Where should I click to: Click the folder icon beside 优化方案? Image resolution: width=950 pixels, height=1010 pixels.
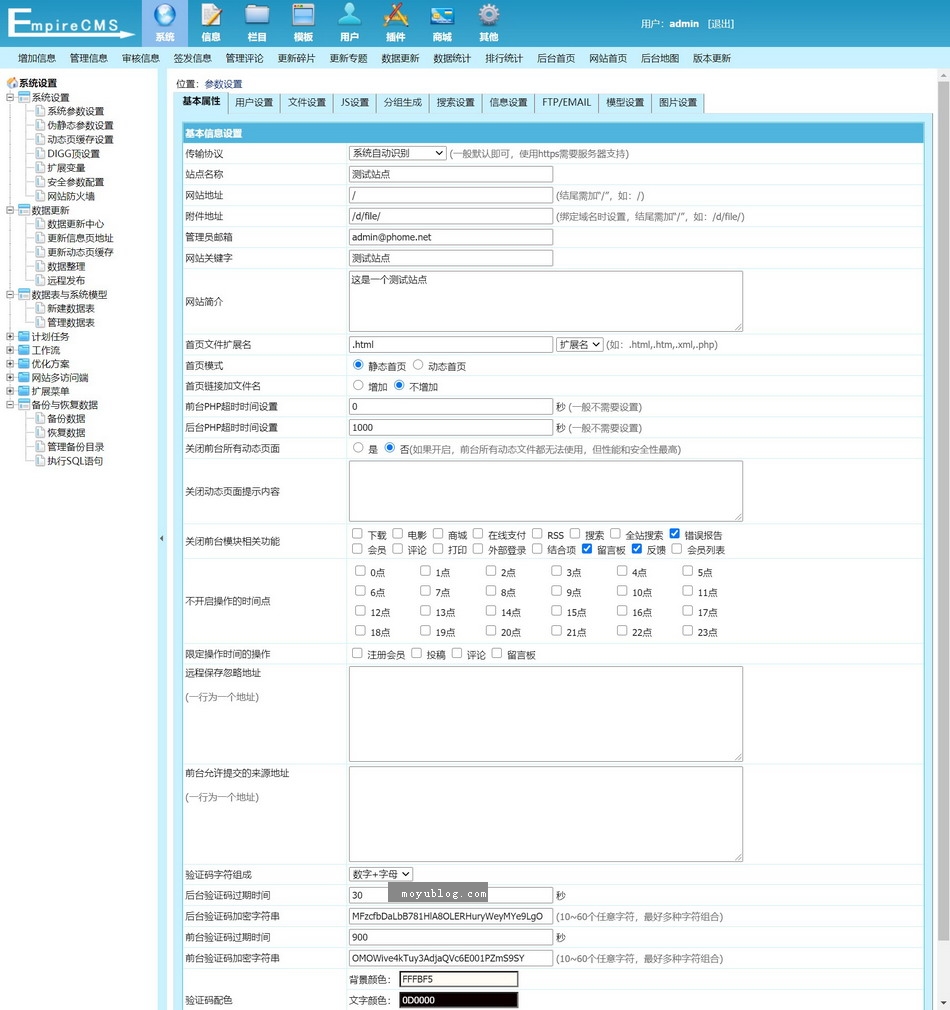[24, 363]
